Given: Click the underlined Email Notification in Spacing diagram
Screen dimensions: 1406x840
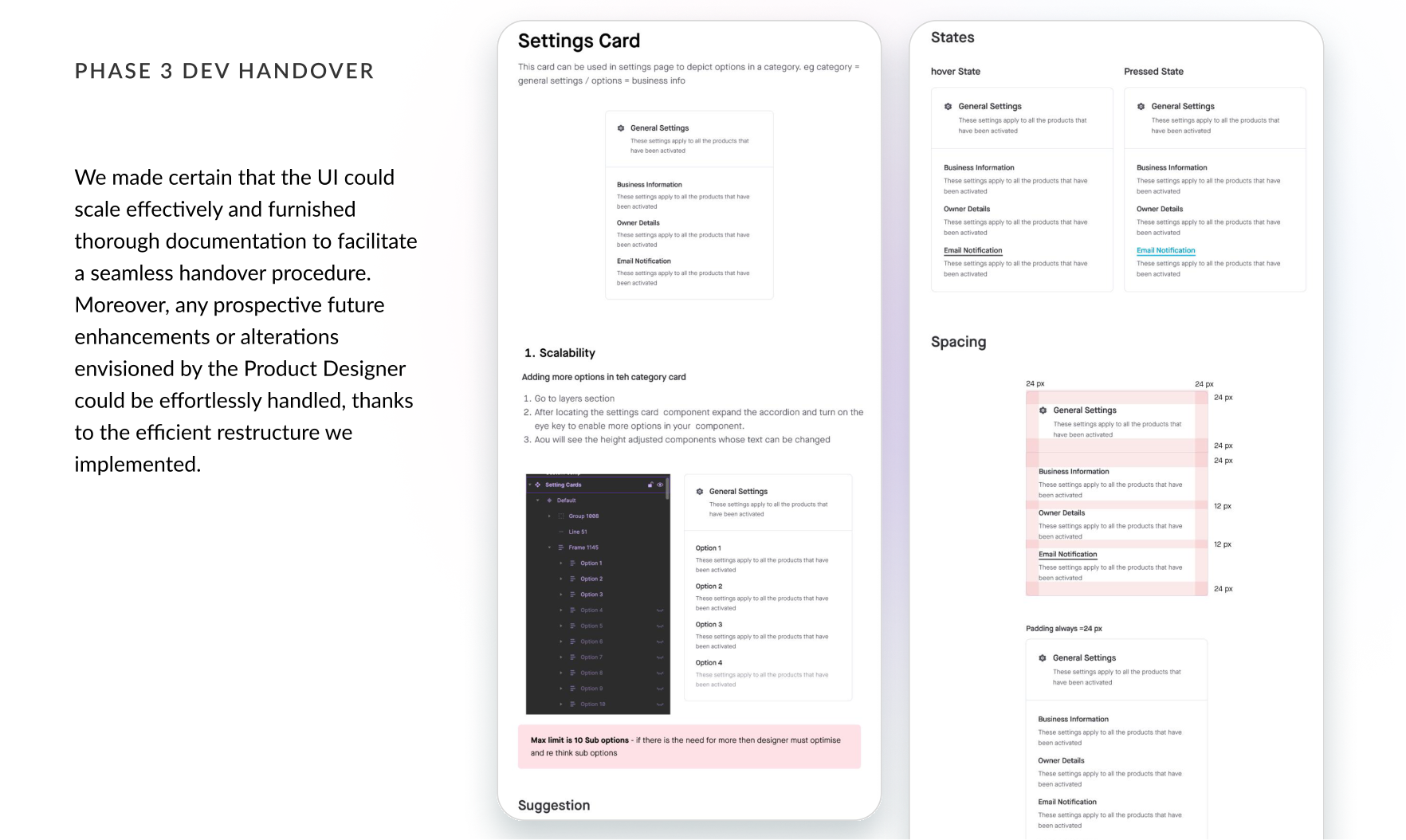Looking at the screenshot, I should tap(1068, 555).
